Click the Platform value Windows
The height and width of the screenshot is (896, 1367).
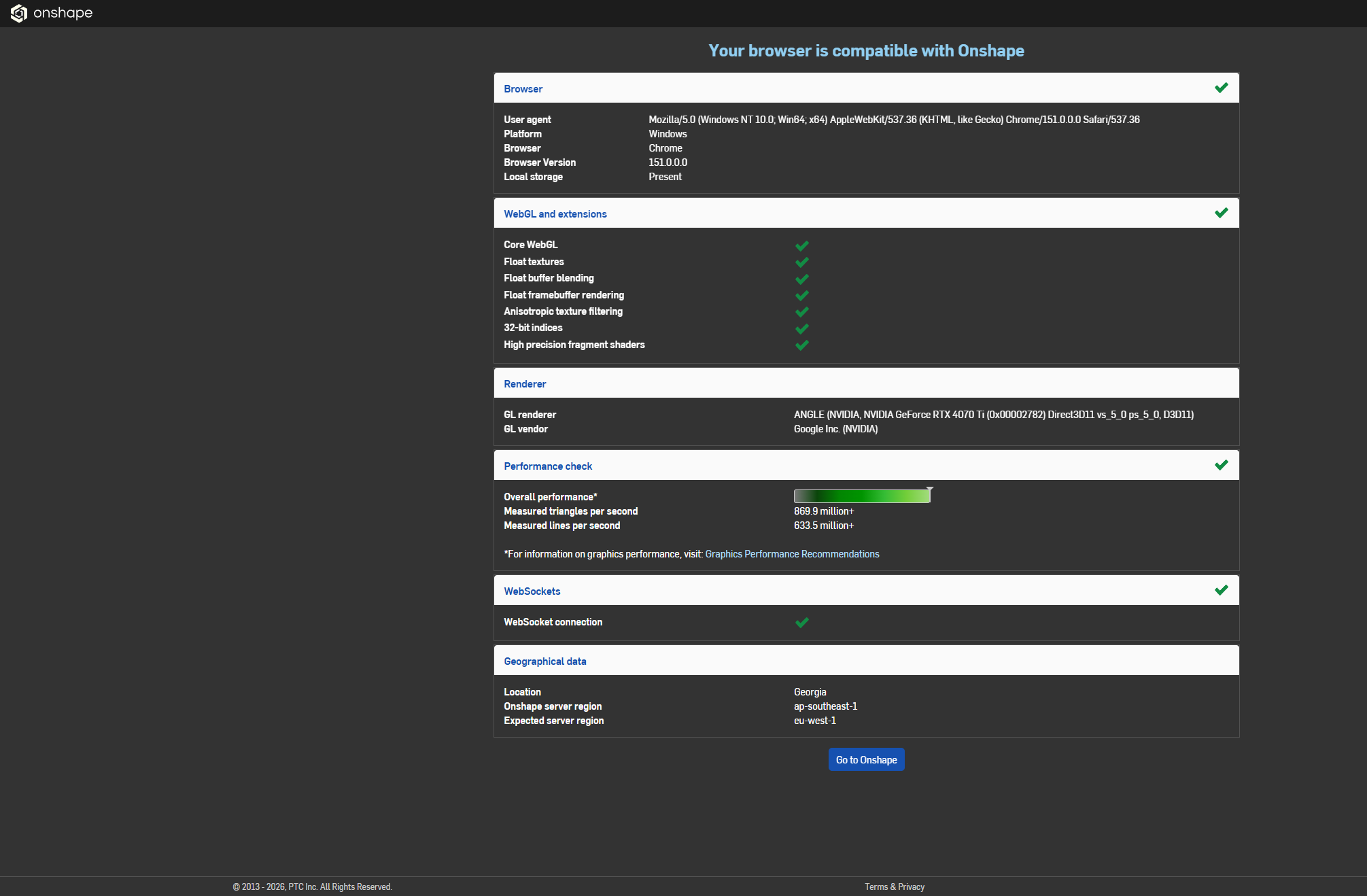tap(668, 134)
